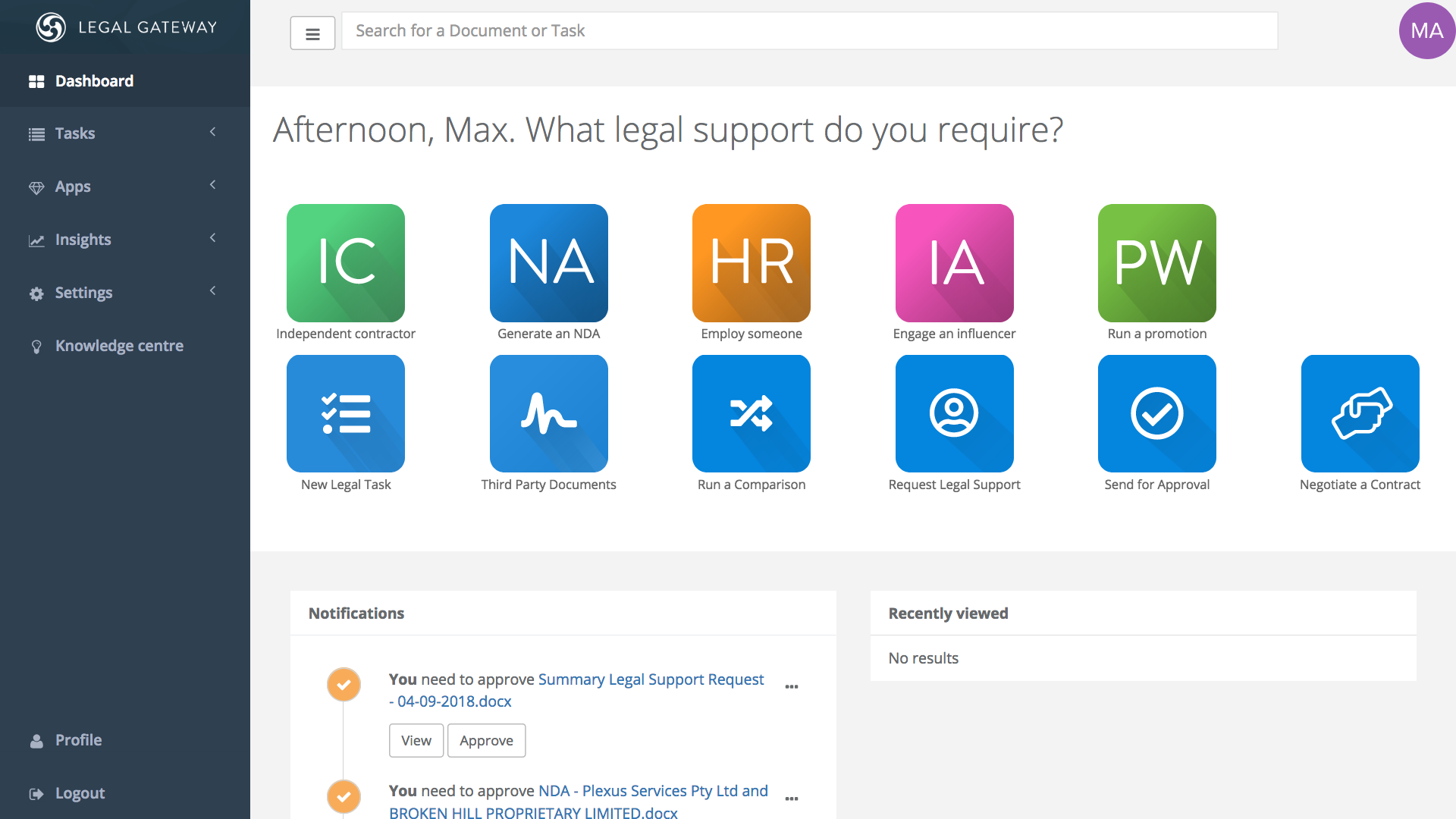This screenshot has width=1456, height=819.
Task: Launch the Generate an NDA tile
Action: pos(548,262)
